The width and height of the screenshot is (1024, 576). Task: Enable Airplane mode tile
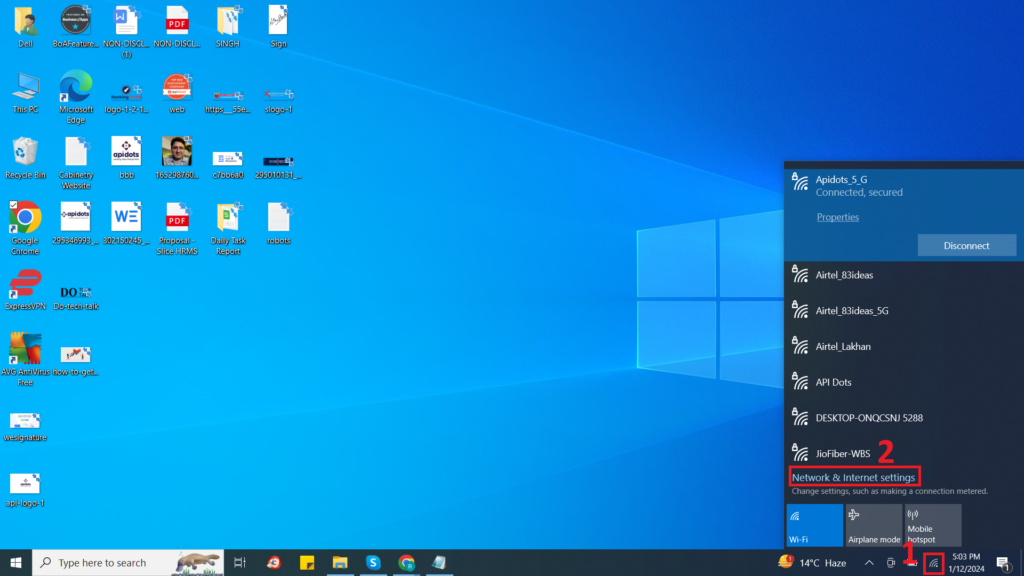873,525
